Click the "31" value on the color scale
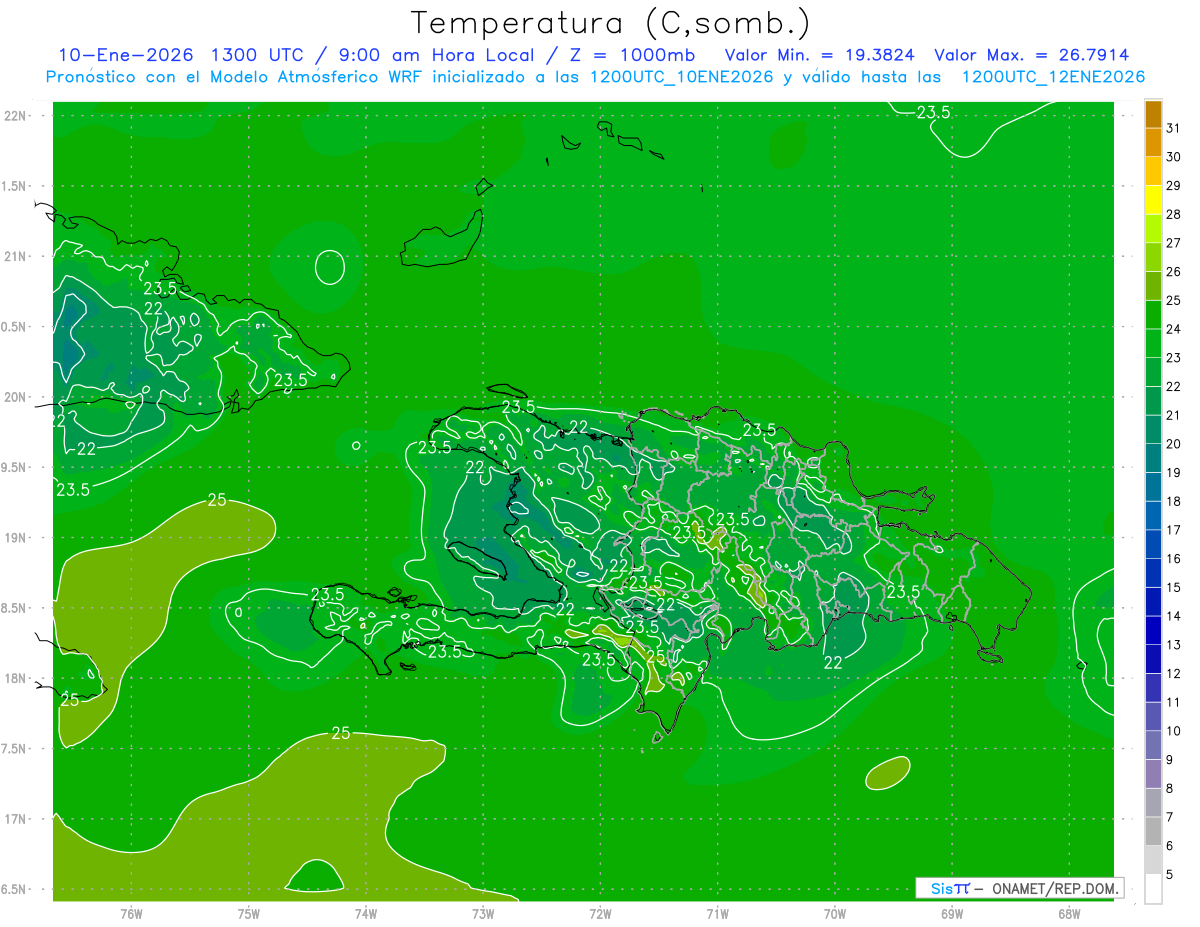Viewport: 1200px width, 927px height. 1173,128
